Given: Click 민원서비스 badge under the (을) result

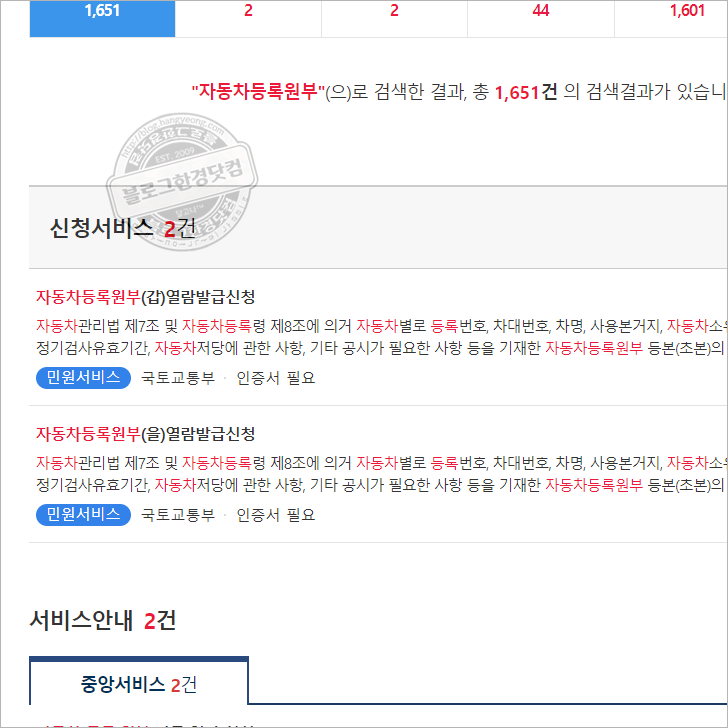Looking at the screenshot, I should pos(84,514).
